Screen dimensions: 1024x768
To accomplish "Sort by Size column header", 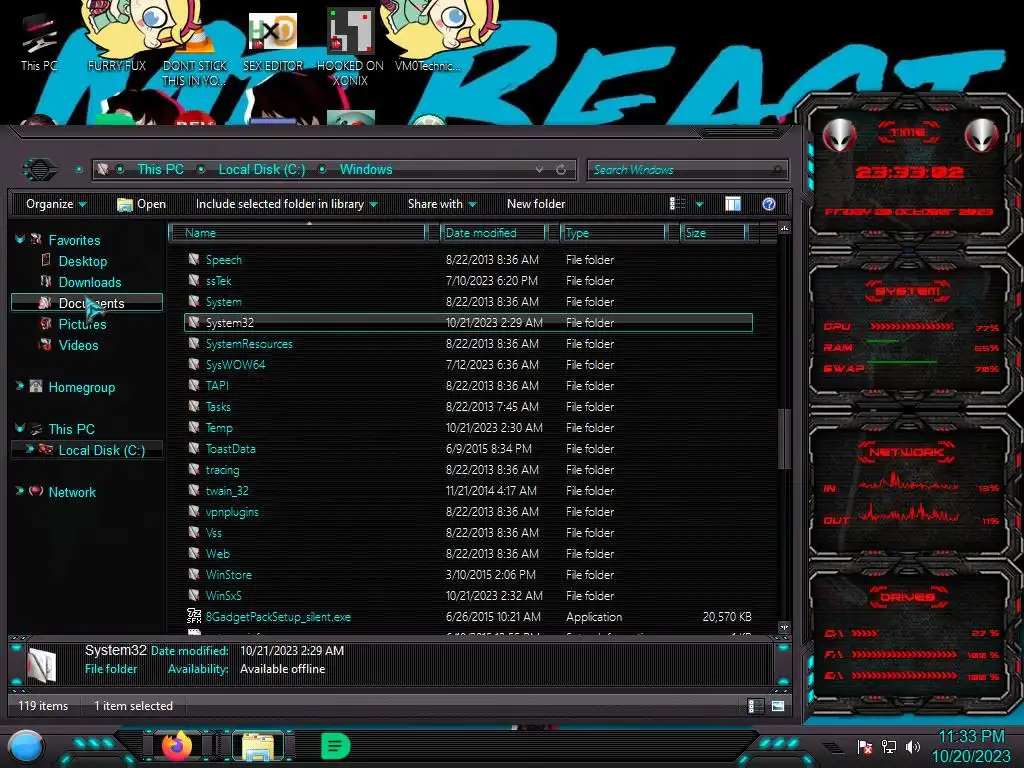I will click(714, 233).
